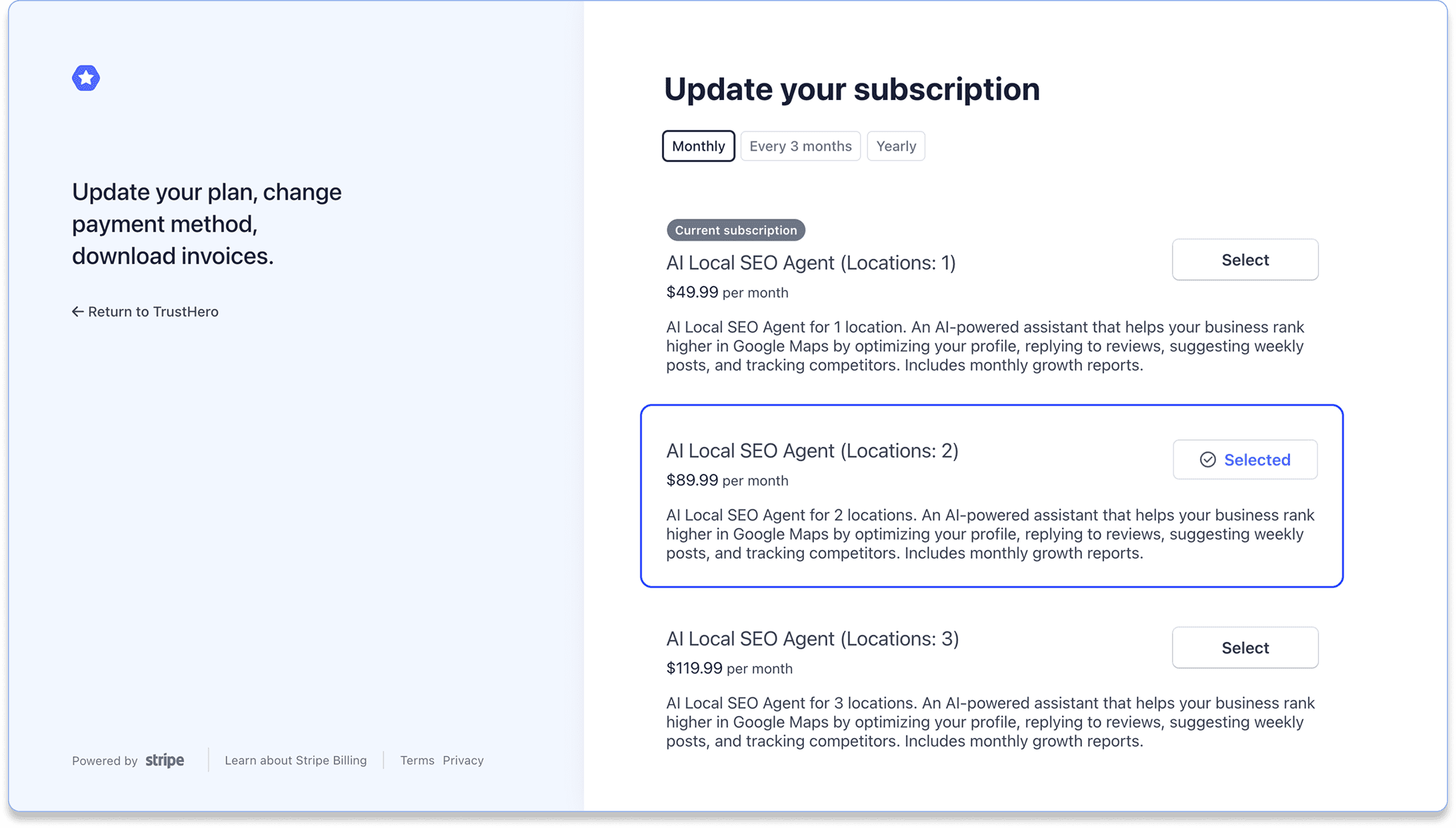Switch to Monthly billing interval
Image resolution: width=1456 pixels, height=828 pixels.
(x=698, y=146)
